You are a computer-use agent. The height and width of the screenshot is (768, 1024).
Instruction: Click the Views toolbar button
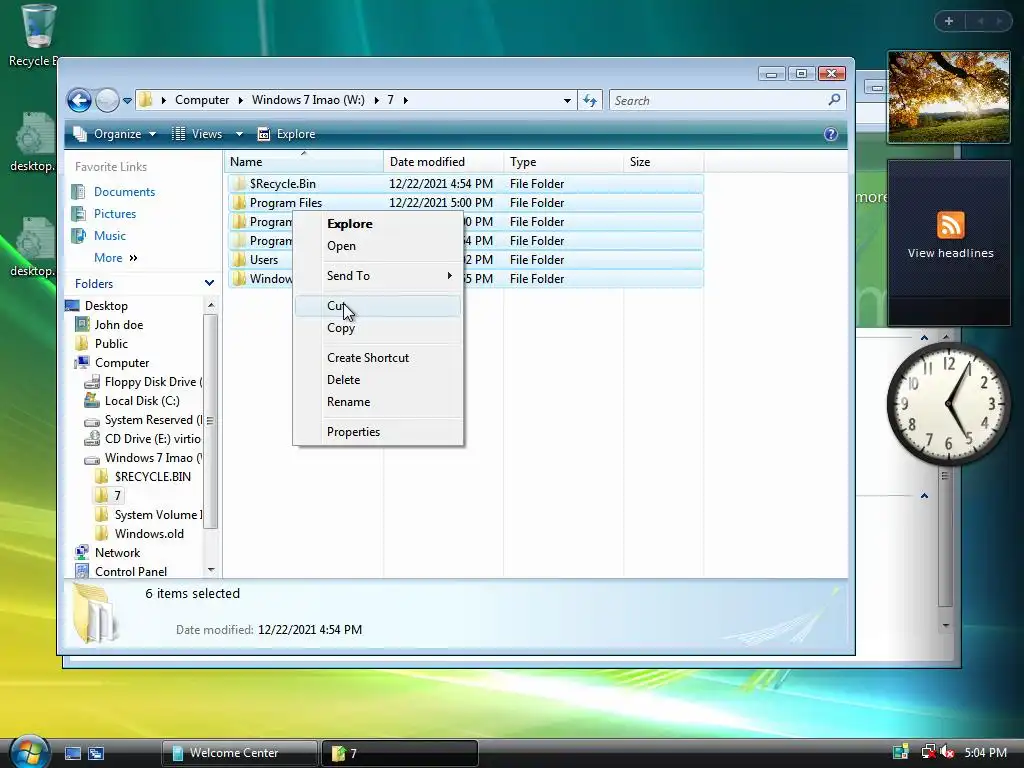(x=197, y=134)
